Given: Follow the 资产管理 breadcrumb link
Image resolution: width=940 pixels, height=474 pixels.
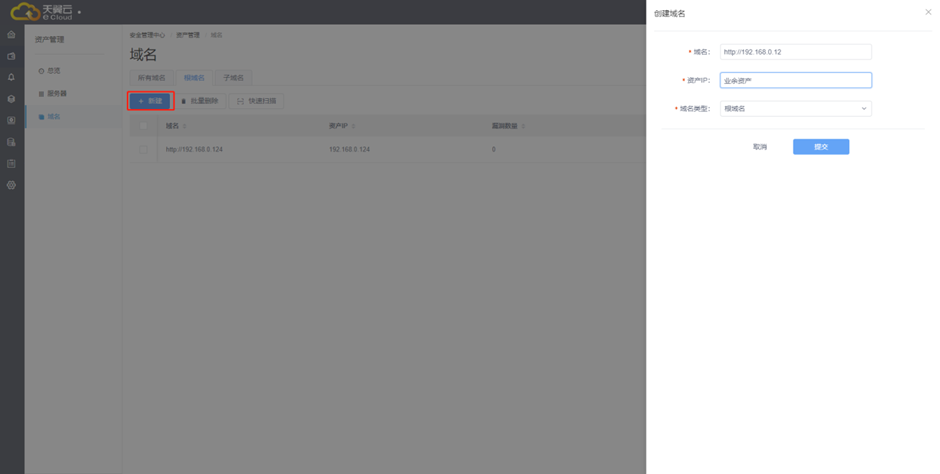Looking at the screenshot, I should click(188, 35).
